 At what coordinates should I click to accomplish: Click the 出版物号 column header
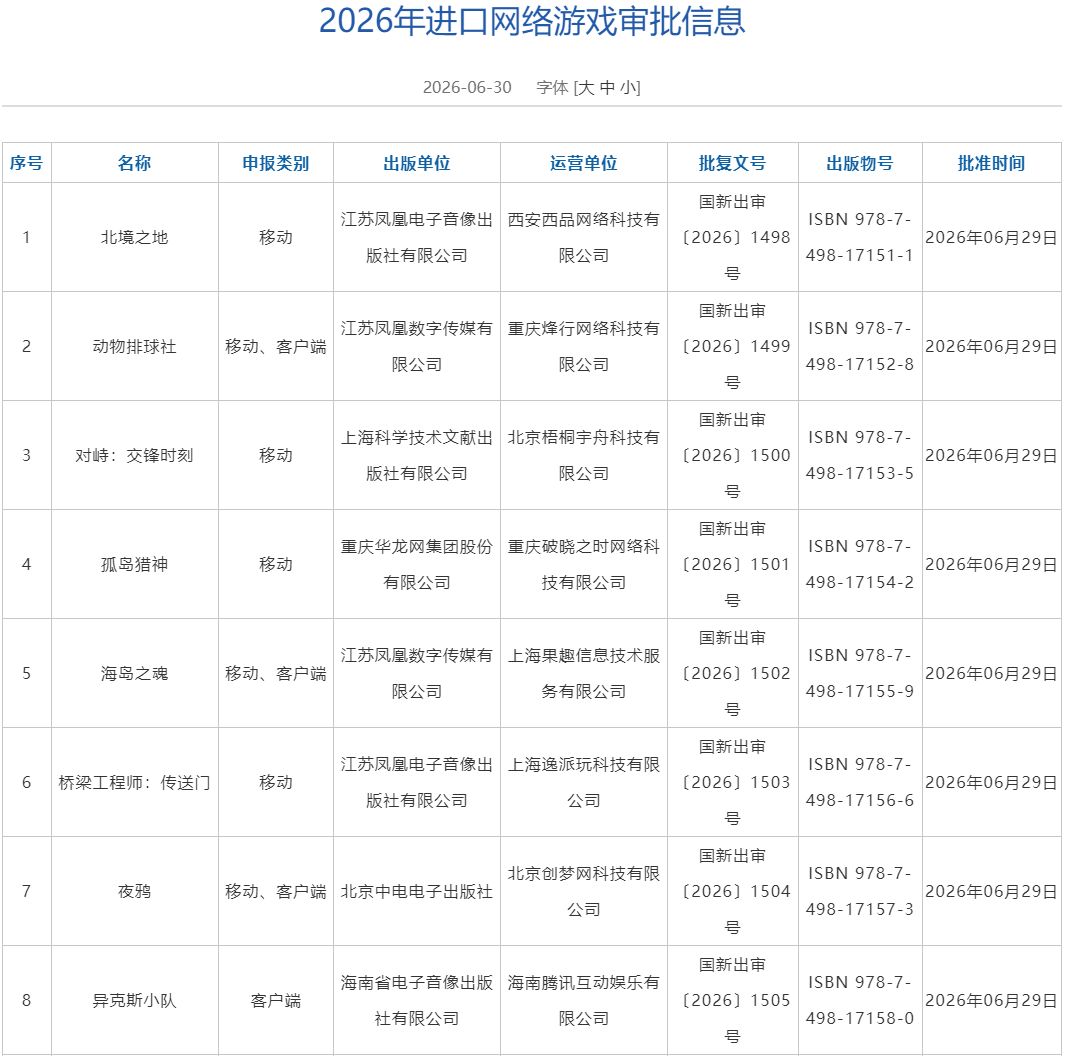coord(860,163)
